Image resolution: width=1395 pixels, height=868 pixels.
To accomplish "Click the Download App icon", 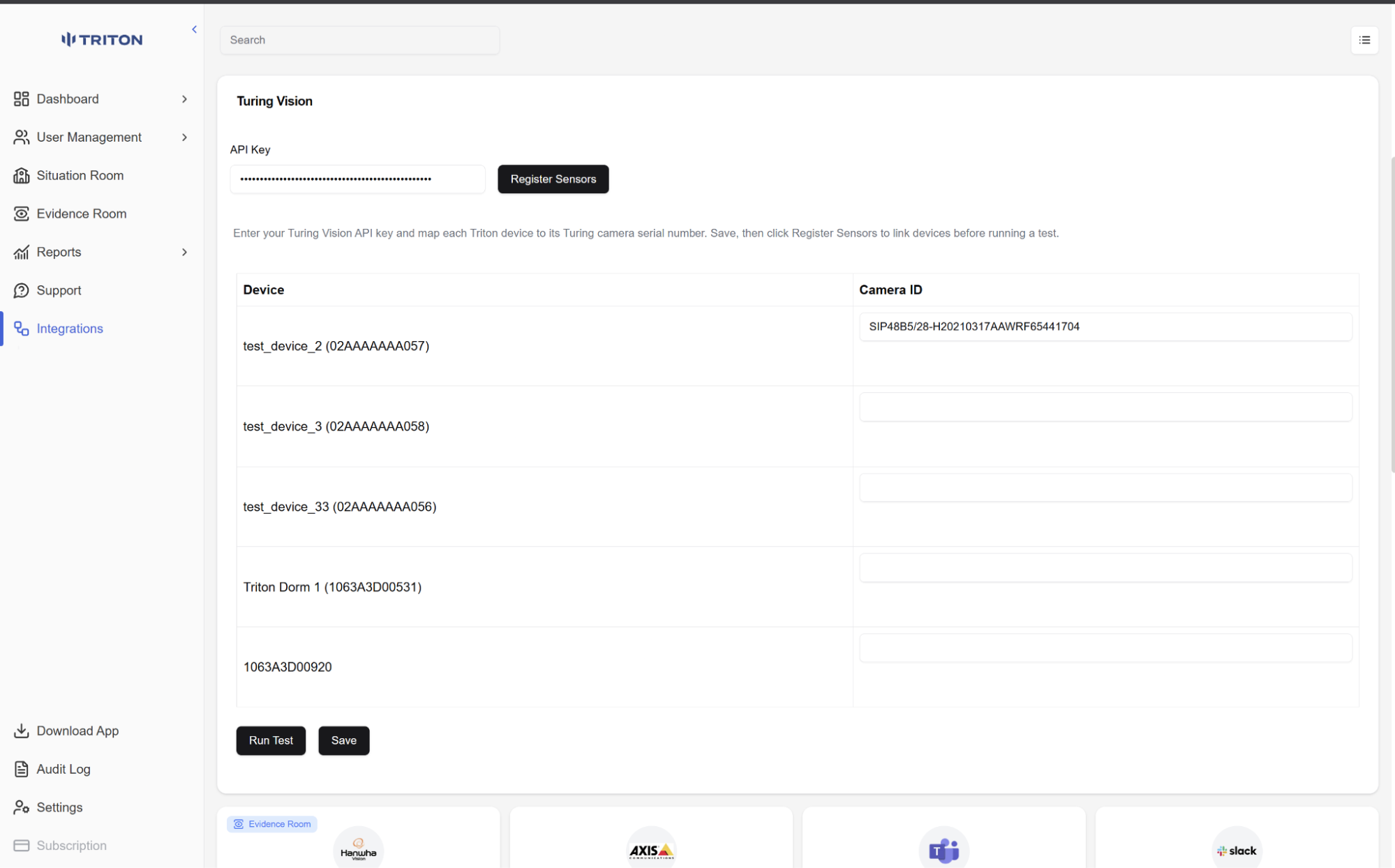I will (22, 731).
